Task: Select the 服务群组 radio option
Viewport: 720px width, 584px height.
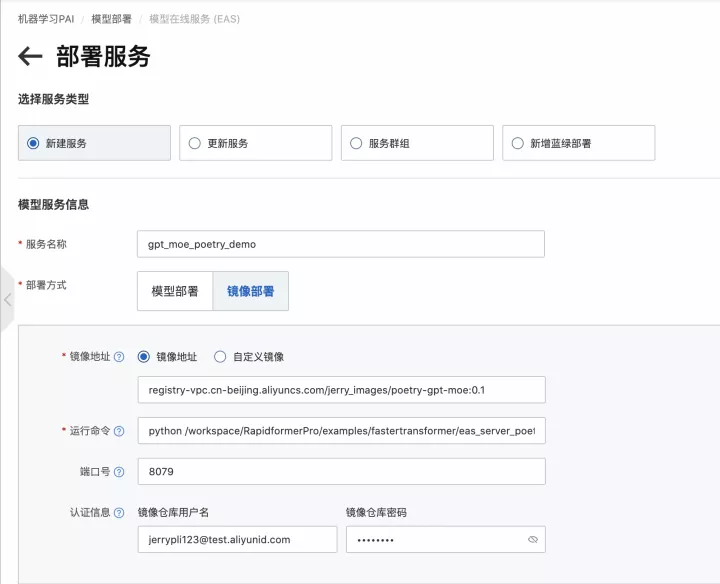Action: 356,143
